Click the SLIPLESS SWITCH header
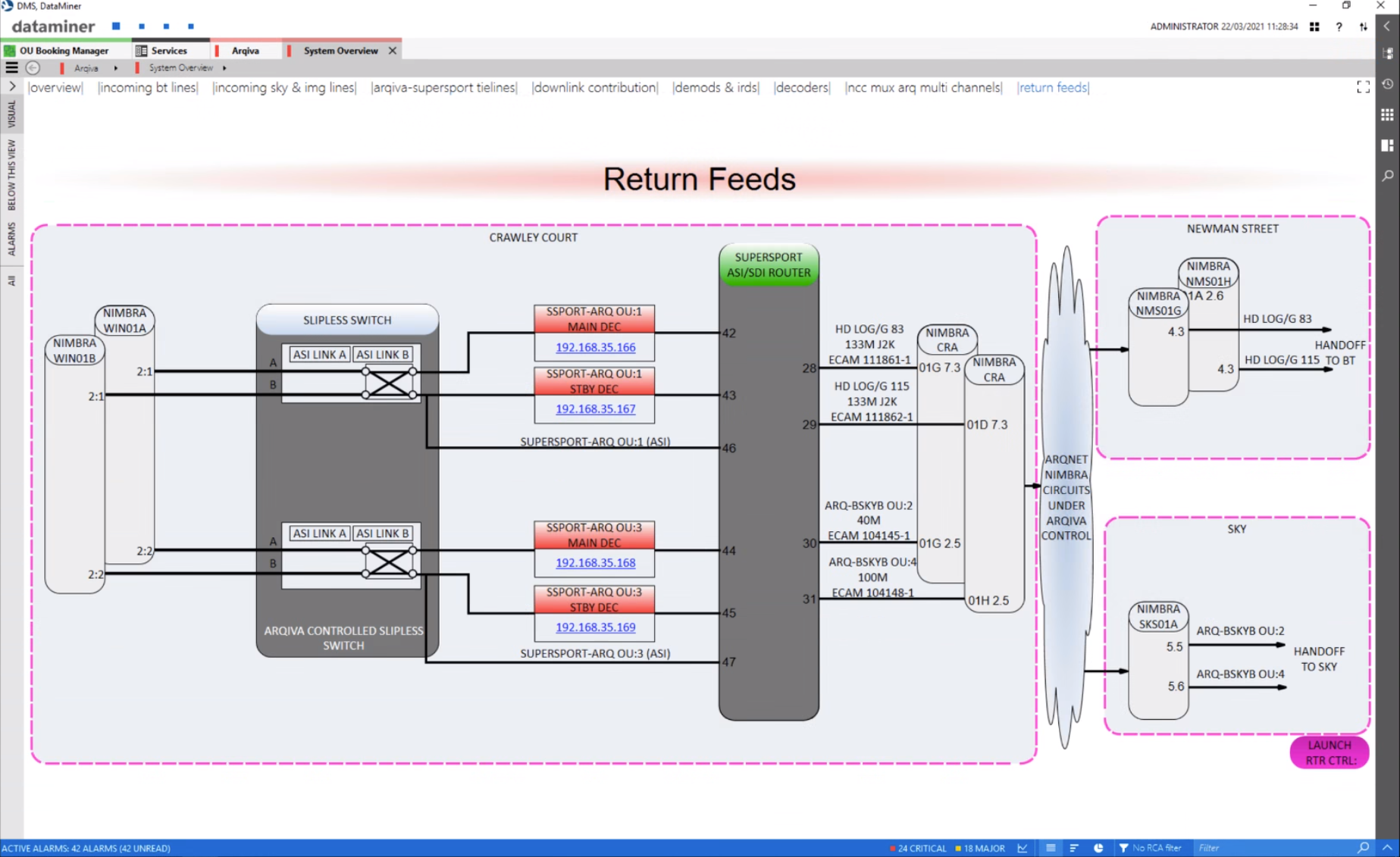The height and width of the screenshot is (857, 1400). pyautogui.click(x=347, y=320)
